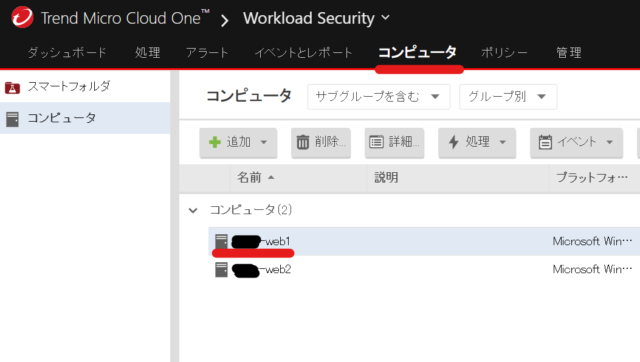
Task: Click the スマートフォルダ folder icon
Action: click(x=12, y=87)
